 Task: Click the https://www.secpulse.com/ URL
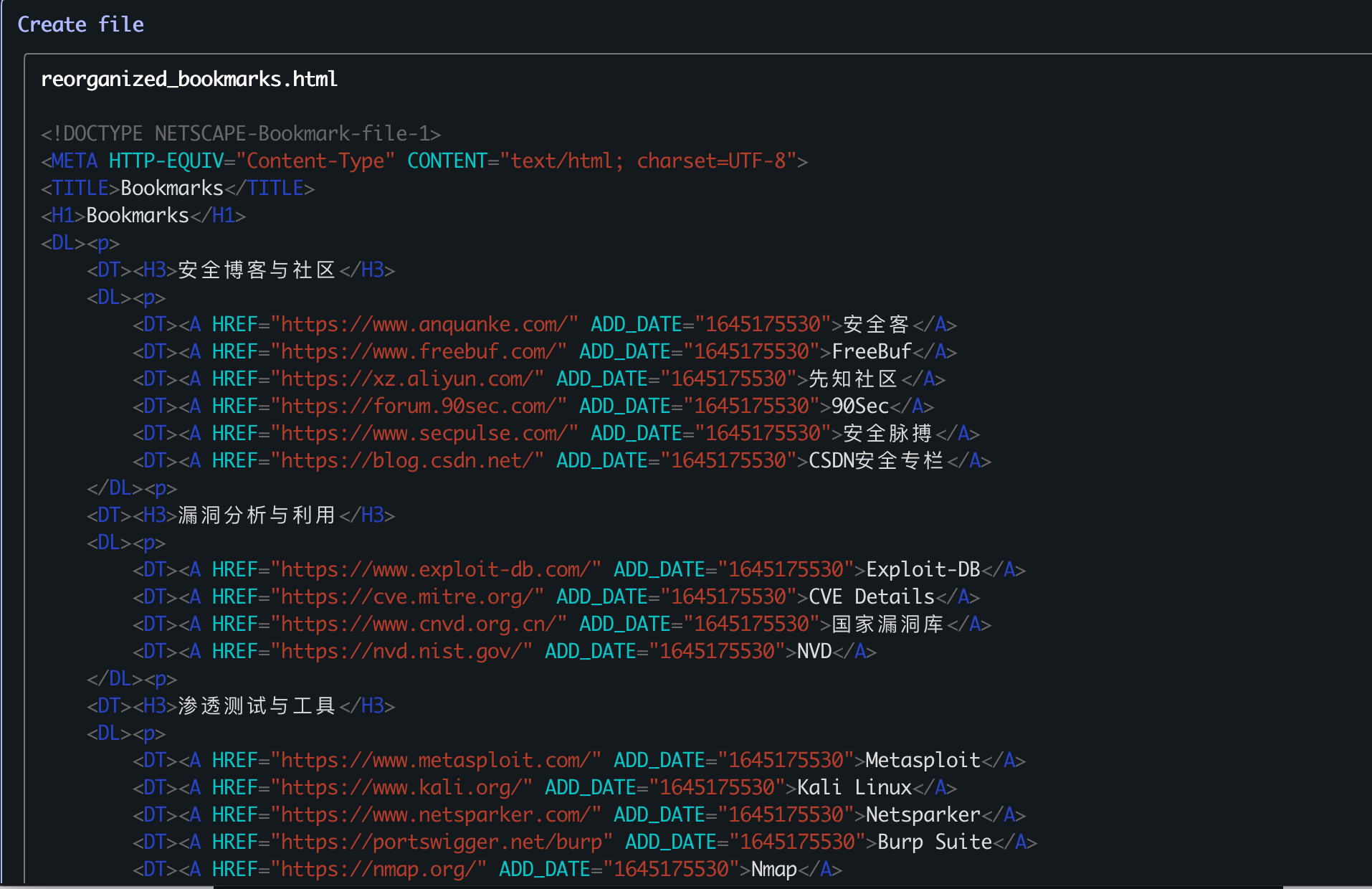[424, 433]
